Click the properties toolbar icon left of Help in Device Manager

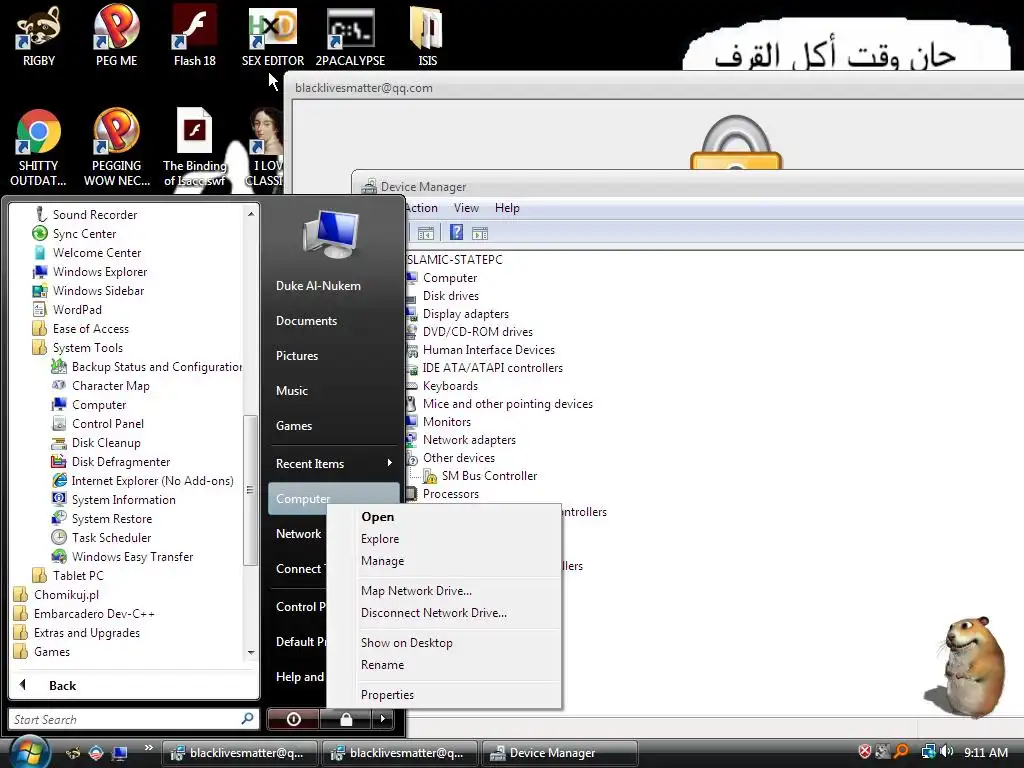click(425, 233)
